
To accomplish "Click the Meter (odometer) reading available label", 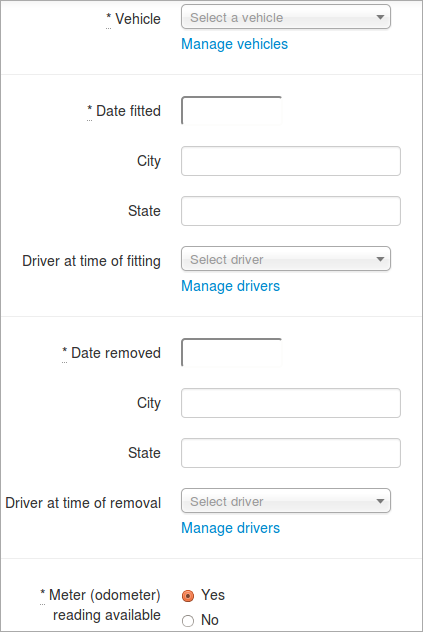I will coord(100,605).
